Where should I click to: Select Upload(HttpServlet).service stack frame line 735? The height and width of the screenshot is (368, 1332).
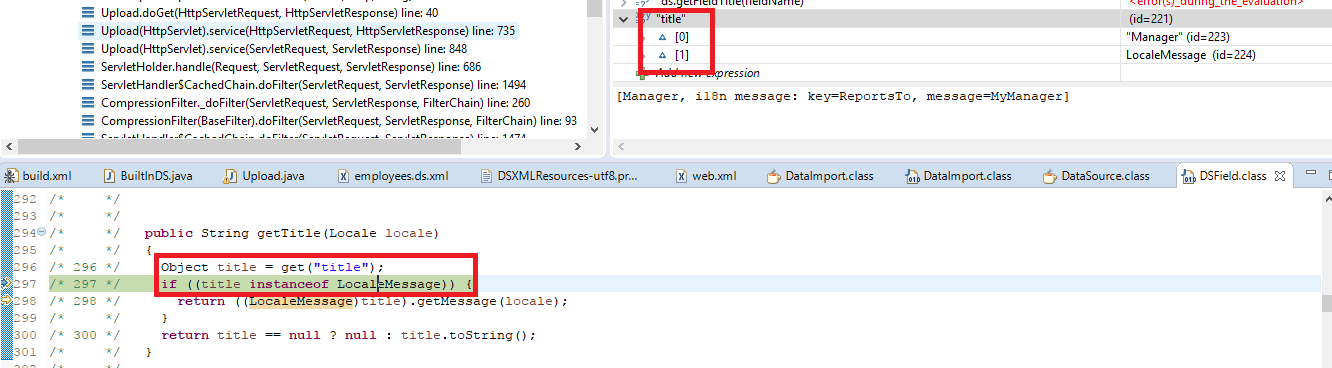(308, 31)
